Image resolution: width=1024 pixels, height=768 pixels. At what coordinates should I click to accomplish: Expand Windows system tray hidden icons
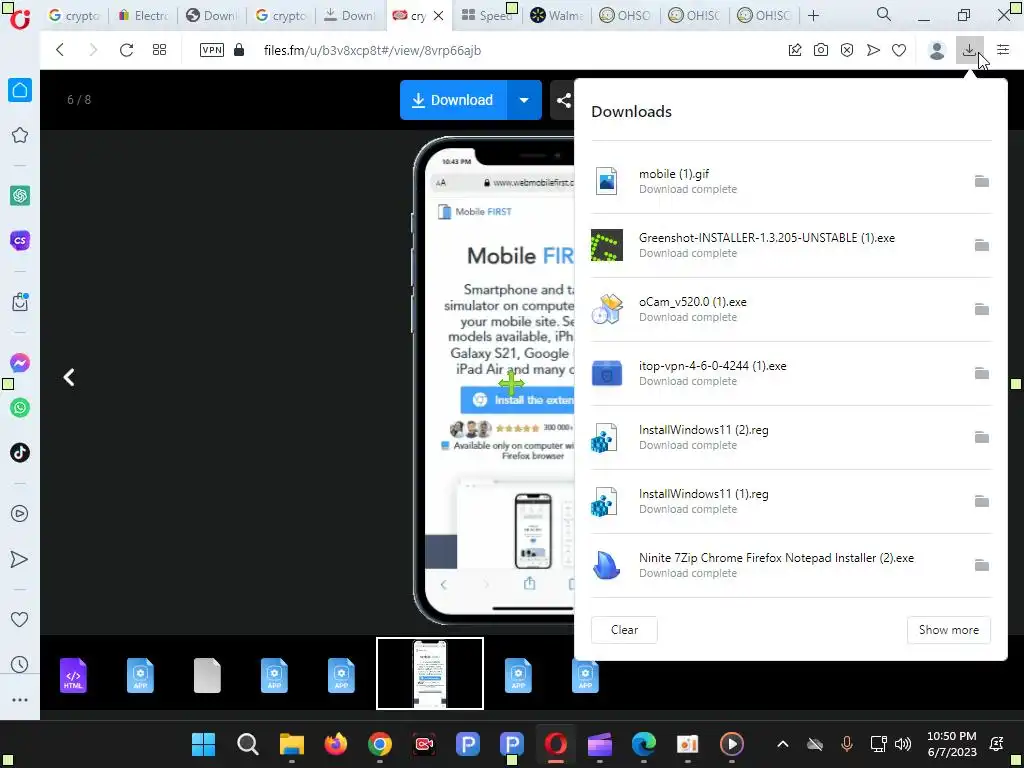coord(782,744)
